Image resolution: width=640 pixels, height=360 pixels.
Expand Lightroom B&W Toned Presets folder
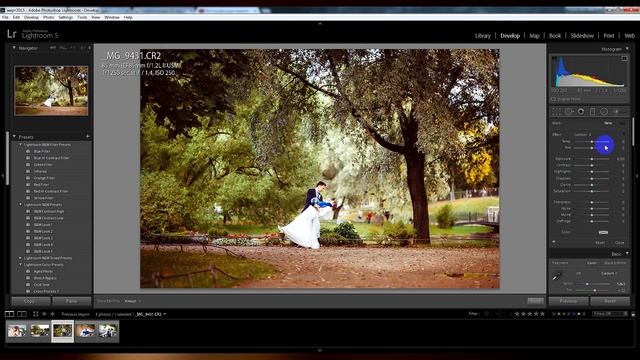click(x=20, y=258)
